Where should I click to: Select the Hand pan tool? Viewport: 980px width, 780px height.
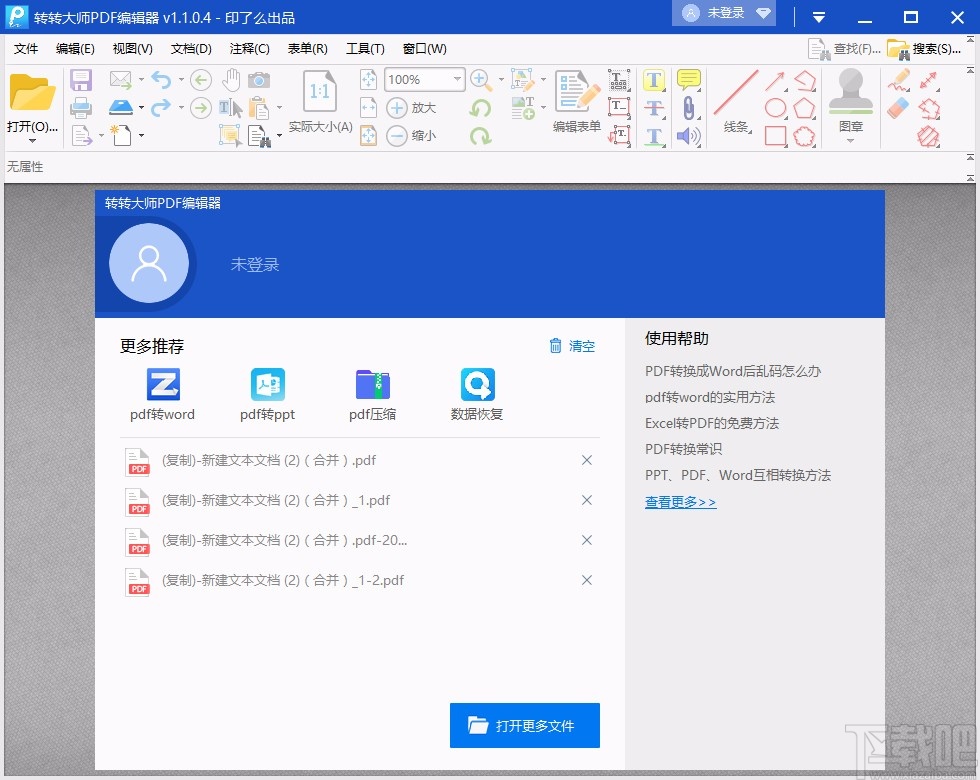230,82
